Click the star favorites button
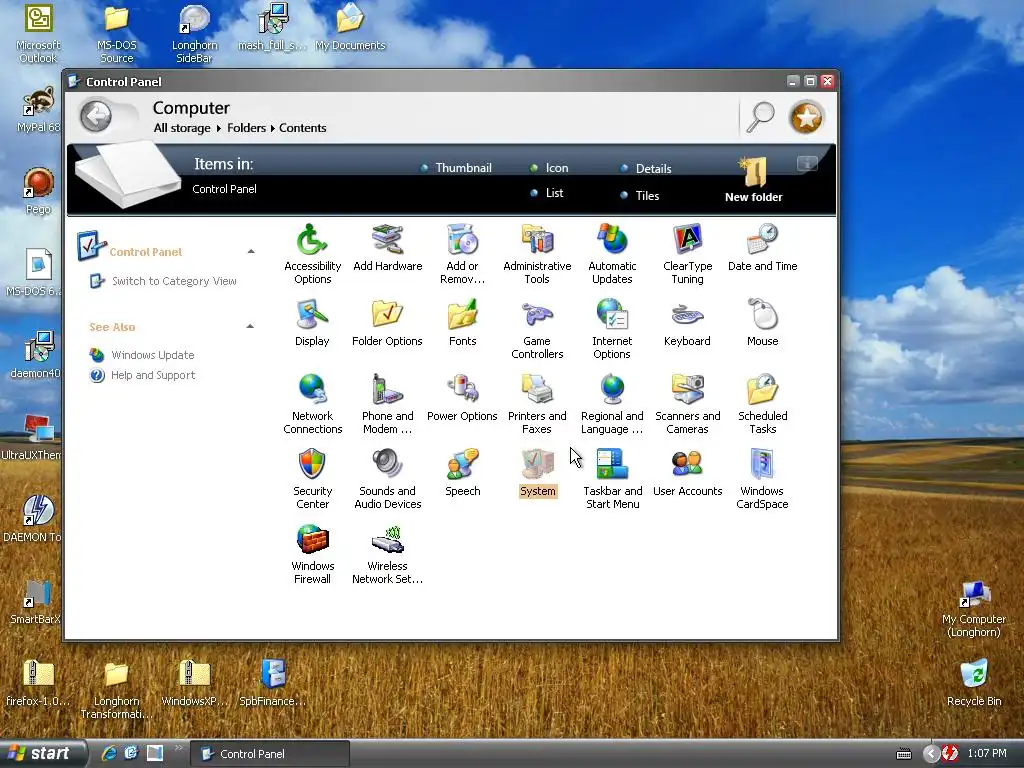1024x768 pixels. [x=807, y=118]
